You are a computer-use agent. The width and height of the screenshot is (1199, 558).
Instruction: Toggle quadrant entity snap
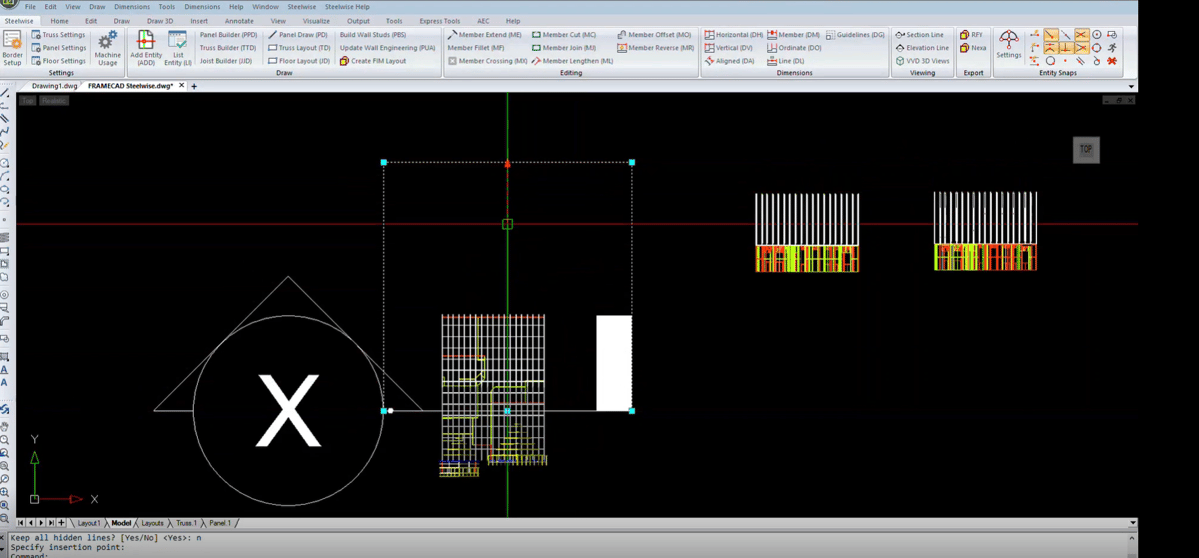tap(1097, 47)
